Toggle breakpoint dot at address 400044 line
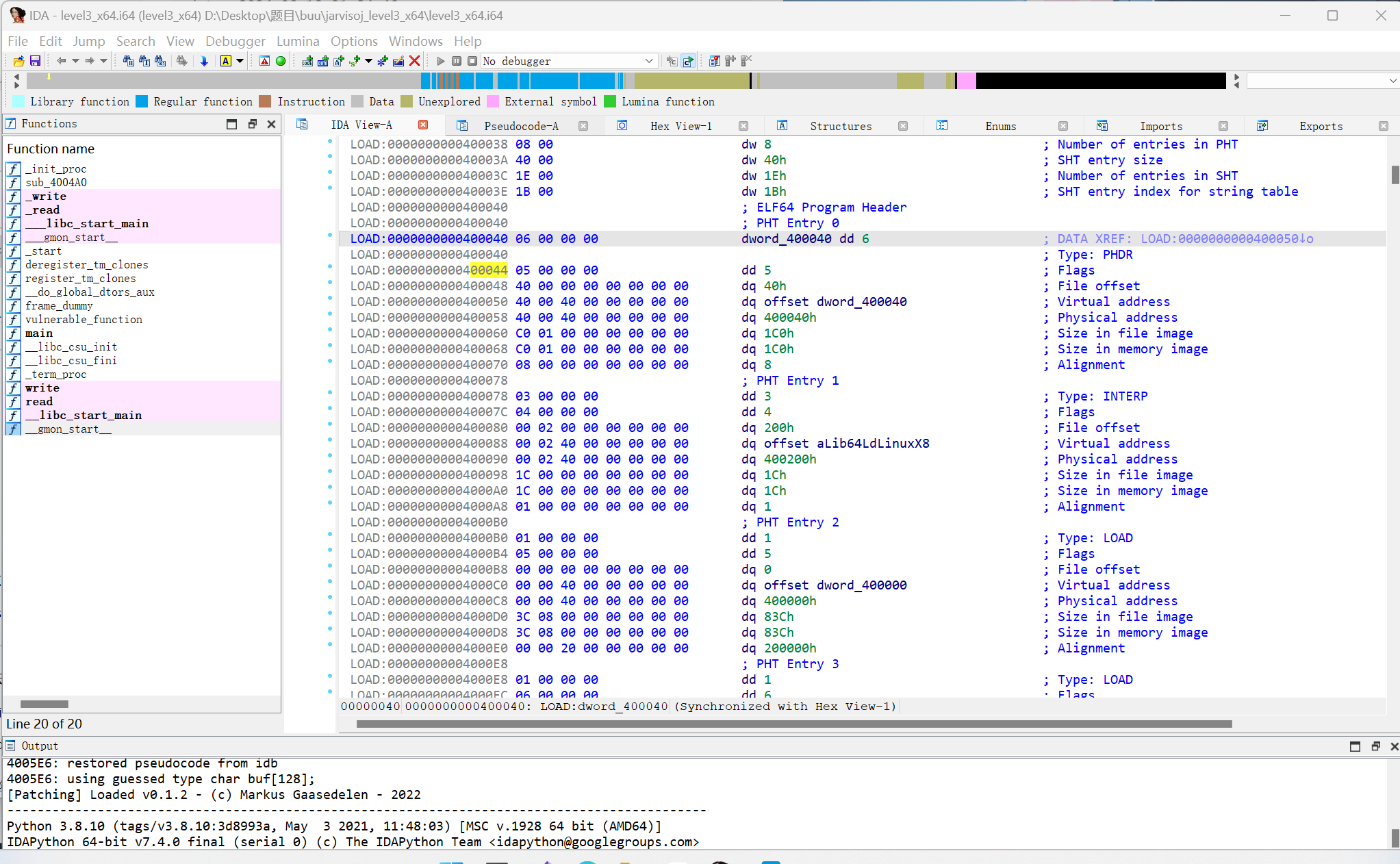This screenshot has height=864, width=1400. point(330,267)
